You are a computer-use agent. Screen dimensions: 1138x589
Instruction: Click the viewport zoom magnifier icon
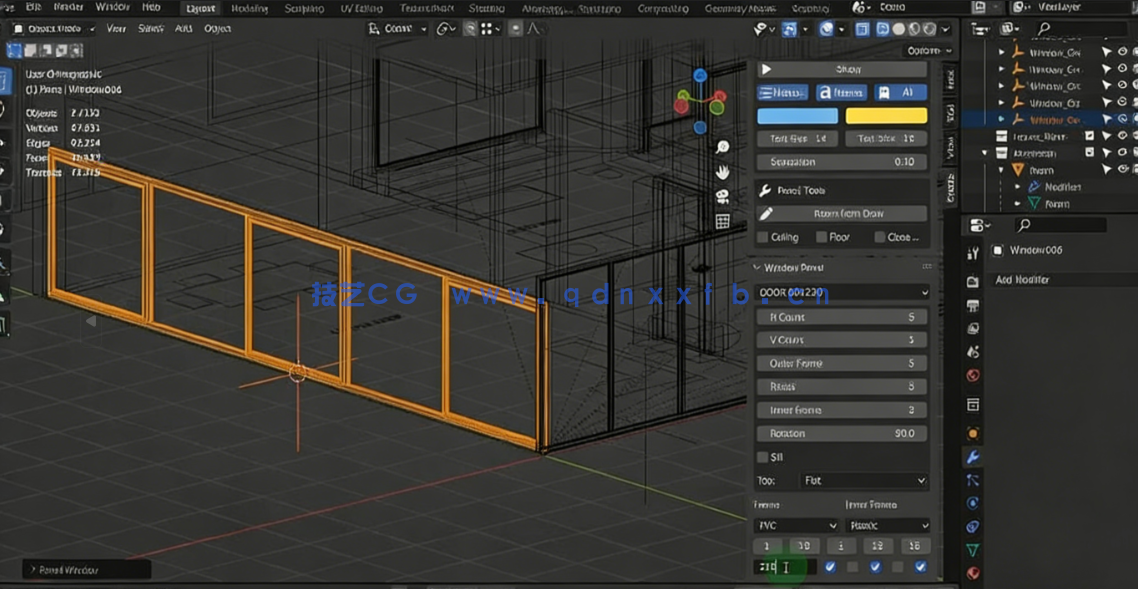[721, 147]
